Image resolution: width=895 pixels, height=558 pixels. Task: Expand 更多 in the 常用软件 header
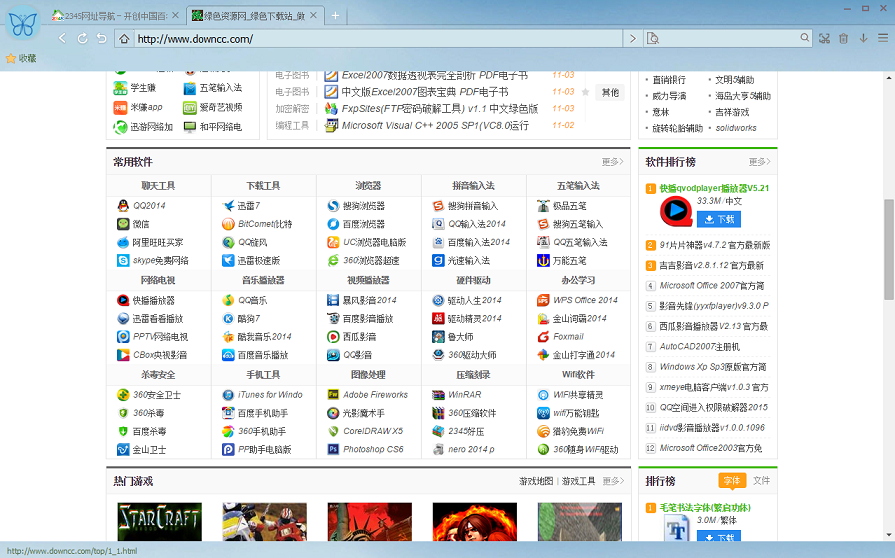pyautogui.click(x=612, y=161)
